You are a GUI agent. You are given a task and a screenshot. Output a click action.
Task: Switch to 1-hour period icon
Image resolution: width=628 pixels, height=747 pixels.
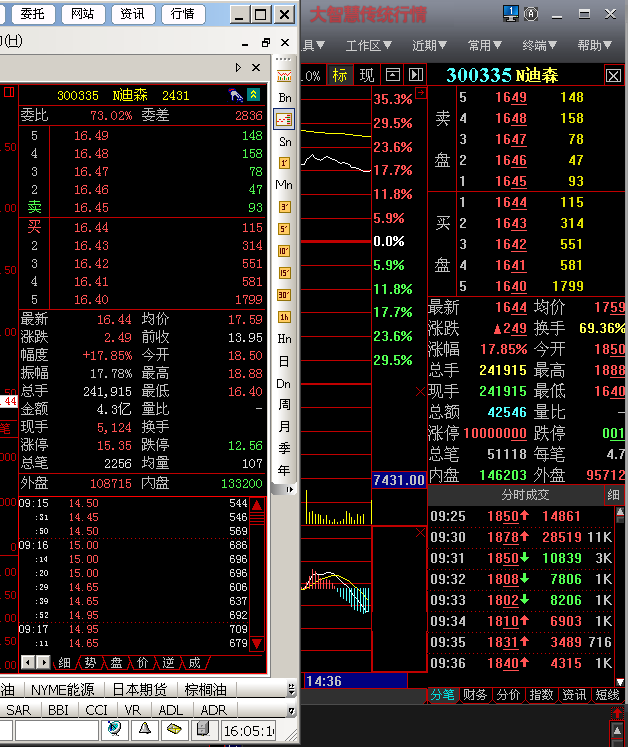pos(284,317)
